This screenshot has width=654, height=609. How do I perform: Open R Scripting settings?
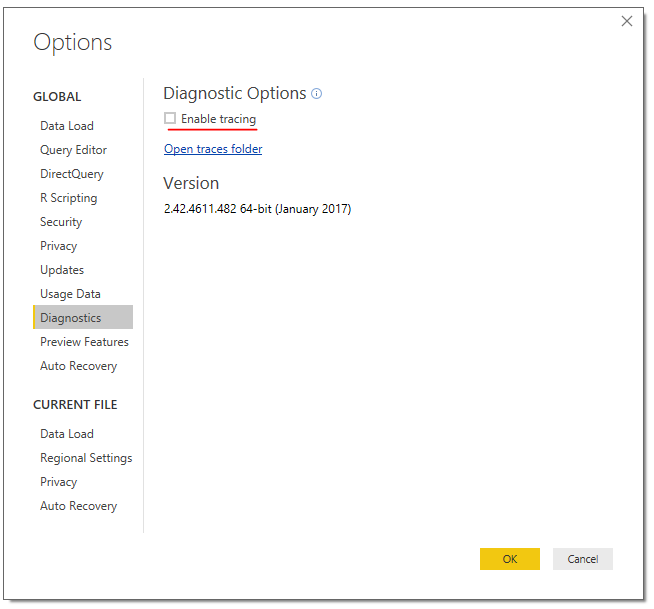tap(69, 198)
